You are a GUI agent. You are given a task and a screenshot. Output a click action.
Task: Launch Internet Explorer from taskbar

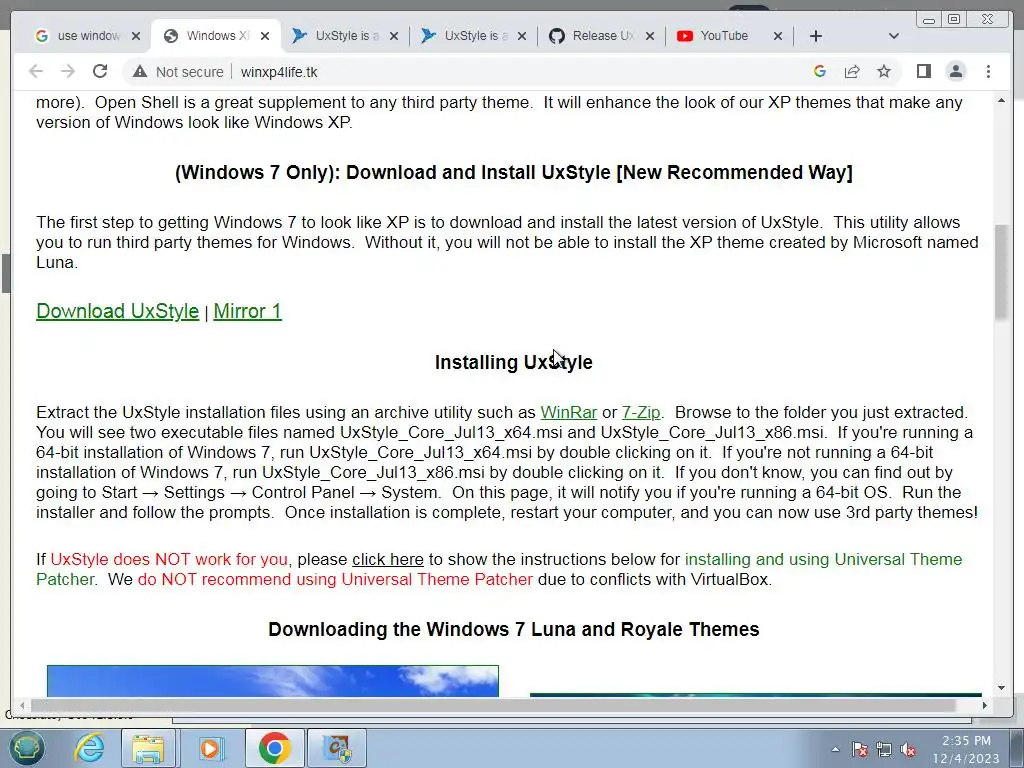pyautogui.click(x=89, y=748)
